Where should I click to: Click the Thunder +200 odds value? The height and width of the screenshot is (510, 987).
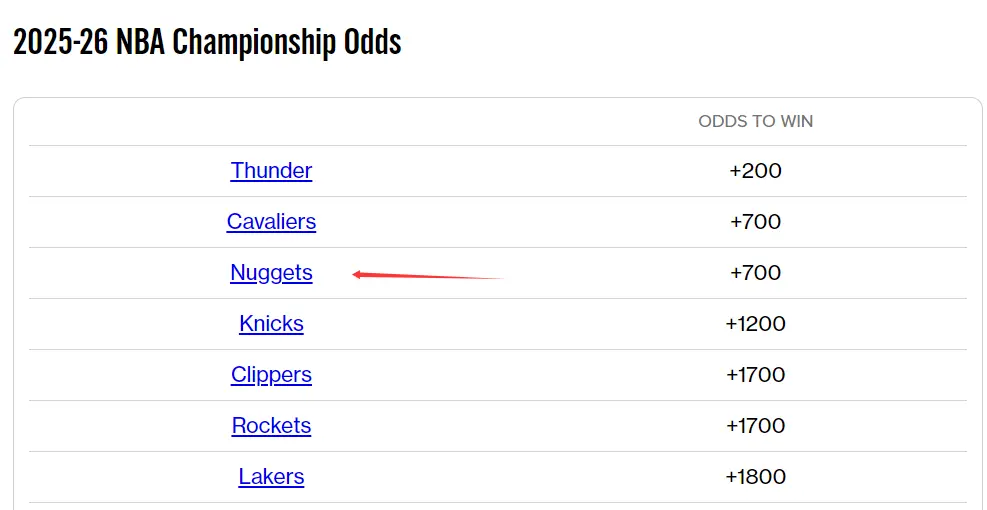tap(755, 171)
